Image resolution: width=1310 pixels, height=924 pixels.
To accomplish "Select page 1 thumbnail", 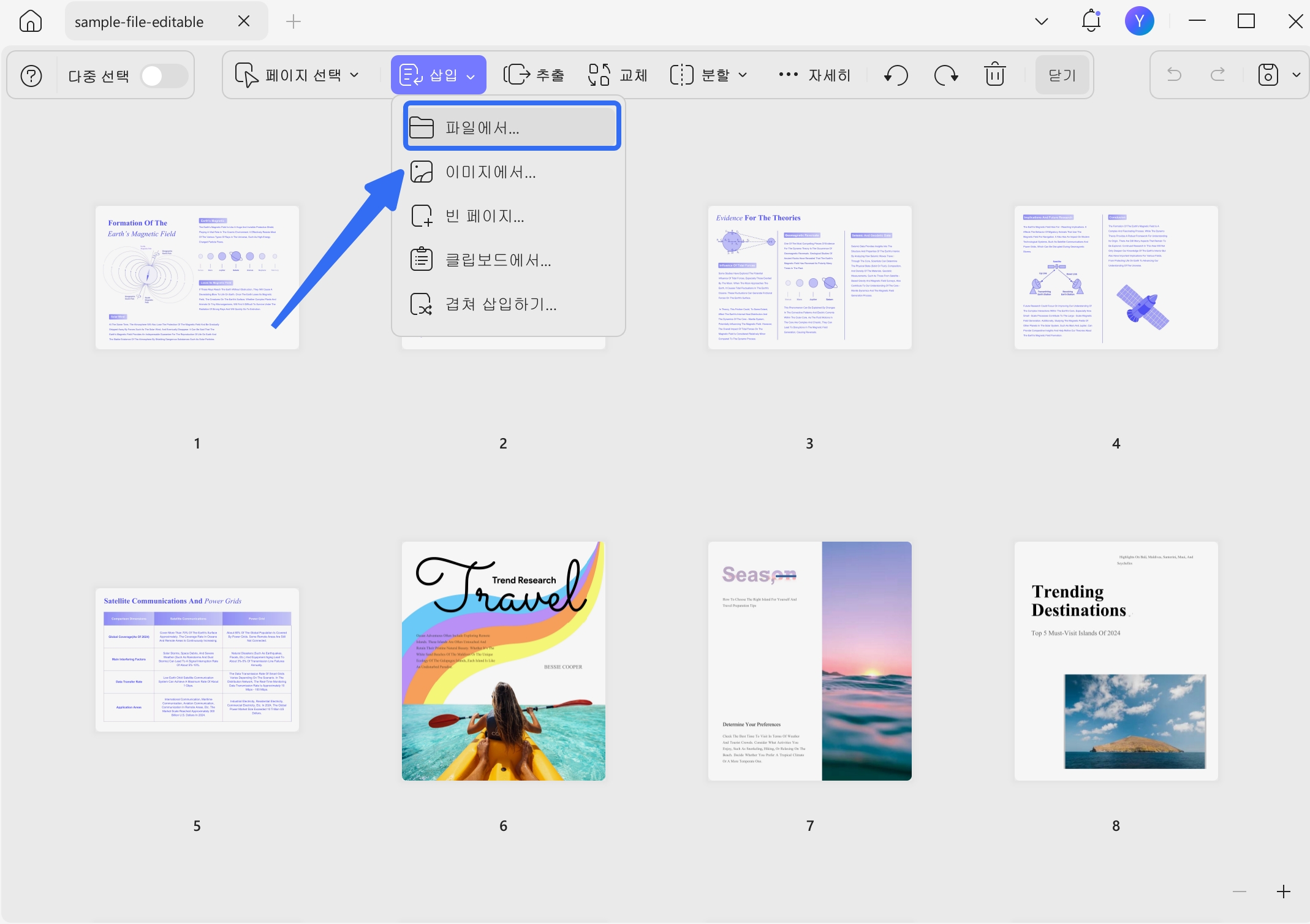I will click(x=197, y=278).
